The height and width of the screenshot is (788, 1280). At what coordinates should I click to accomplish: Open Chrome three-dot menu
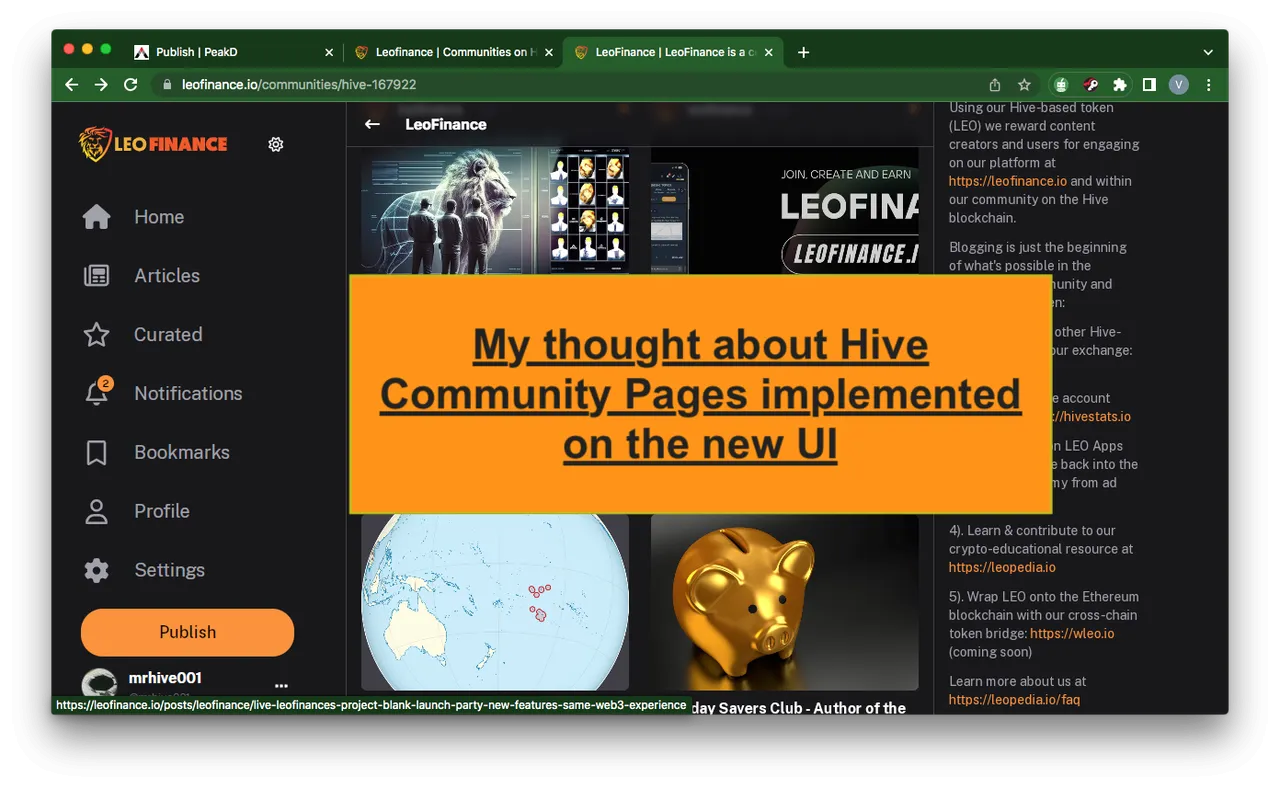click(x=1208, y=85)
